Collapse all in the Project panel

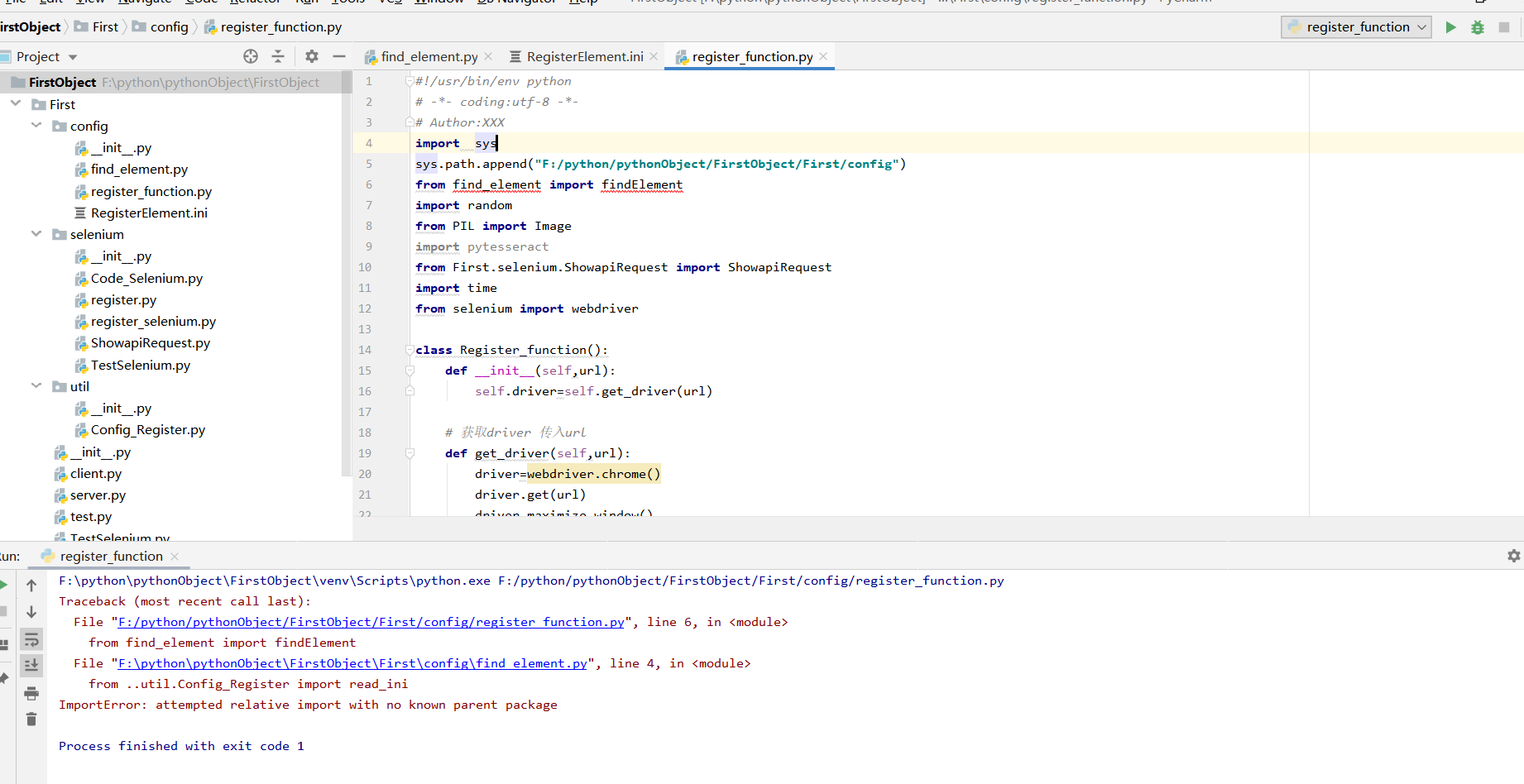tap(278, 56)
